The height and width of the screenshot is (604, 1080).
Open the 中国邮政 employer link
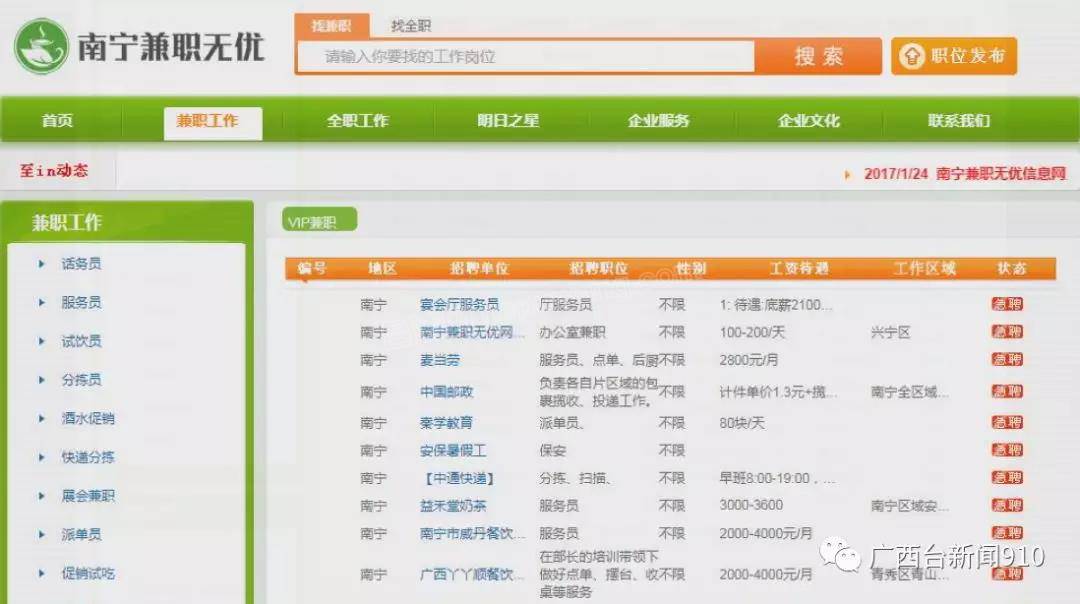pyautogui.click(x=446, y=392)
